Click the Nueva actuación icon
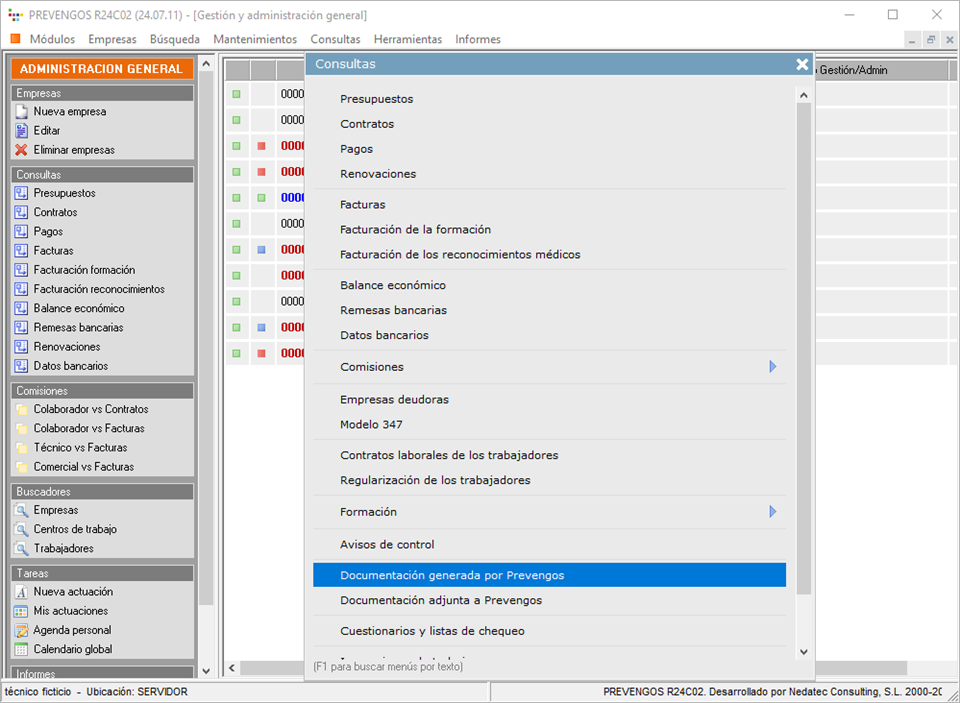 tap(21, 592)
